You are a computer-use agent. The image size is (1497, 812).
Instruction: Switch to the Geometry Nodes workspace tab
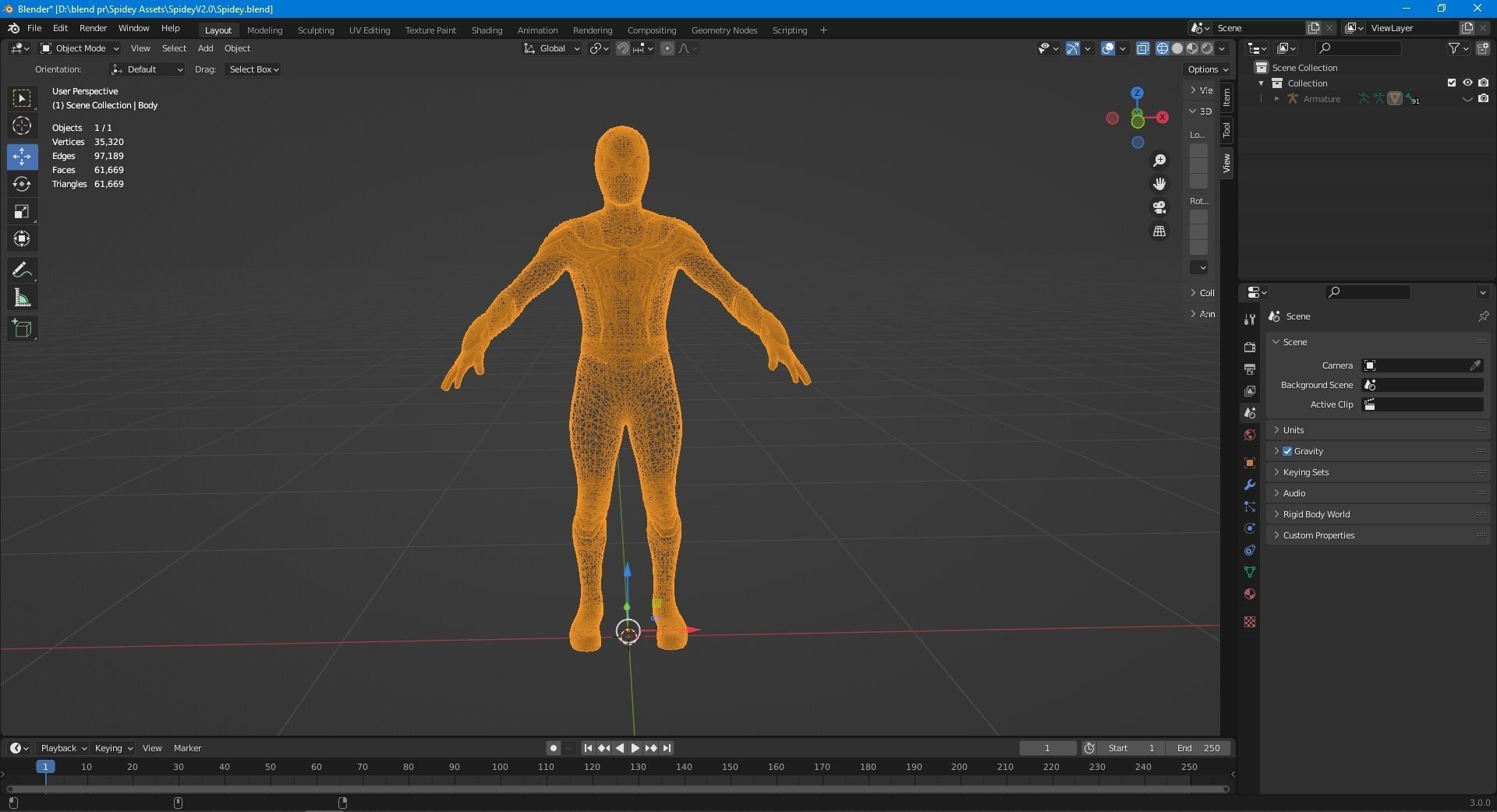724,30
